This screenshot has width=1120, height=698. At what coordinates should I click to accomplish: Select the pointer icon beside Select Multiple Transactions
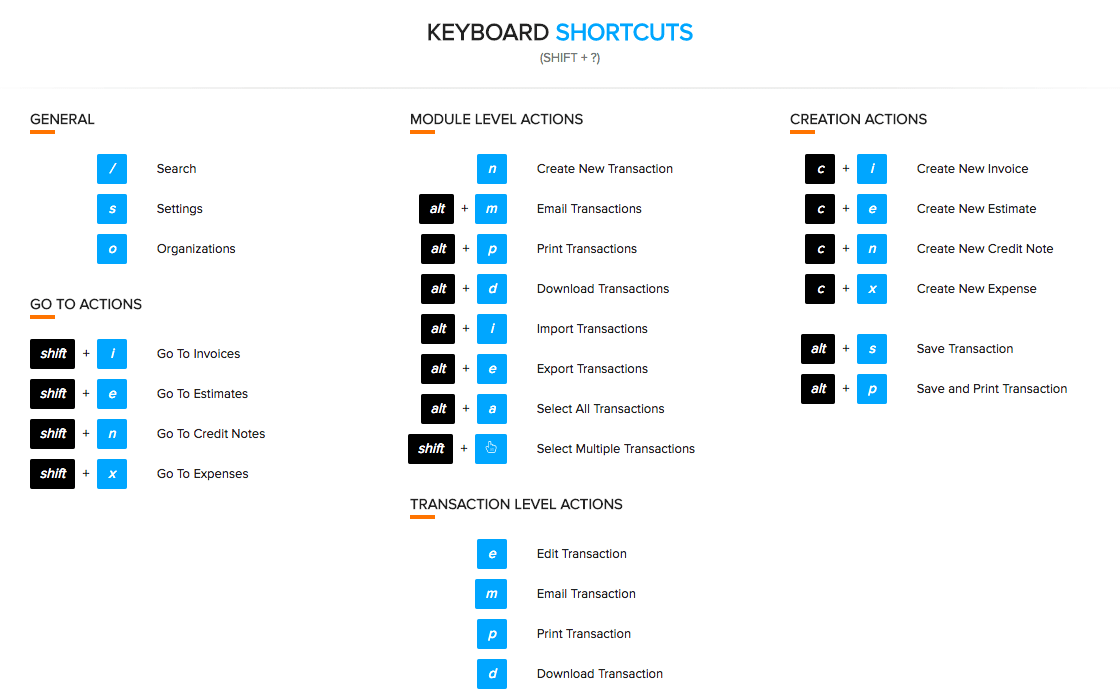coord(491,448)
